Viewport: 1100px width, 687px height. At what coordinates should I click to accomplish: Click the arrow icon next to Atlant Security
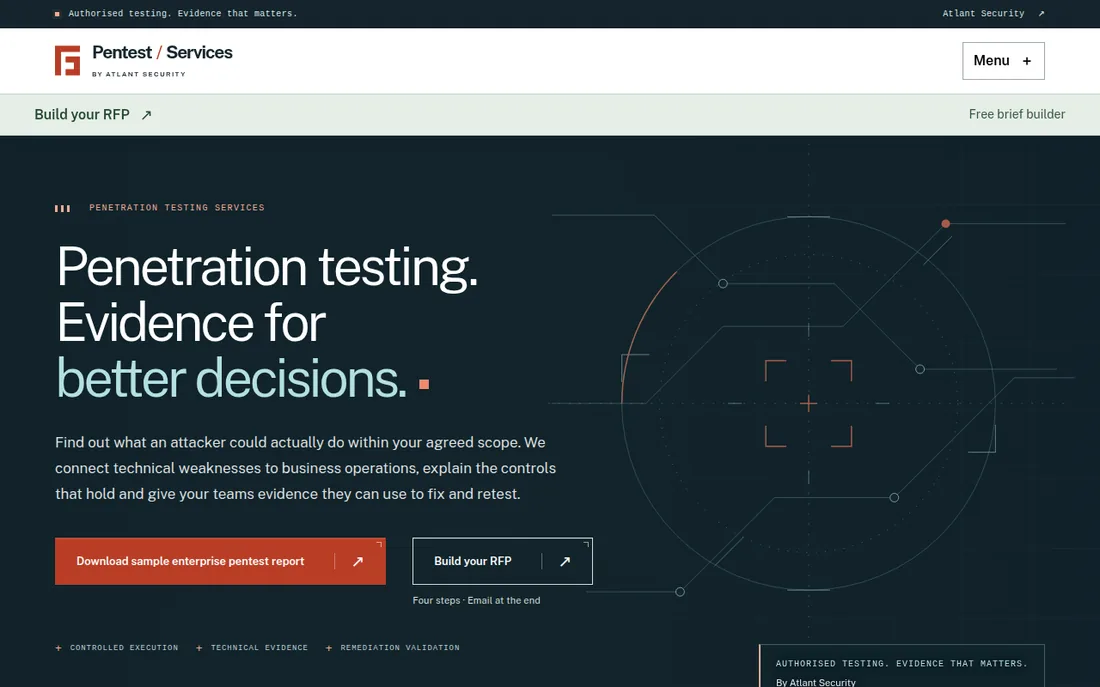click(1041, 13)
